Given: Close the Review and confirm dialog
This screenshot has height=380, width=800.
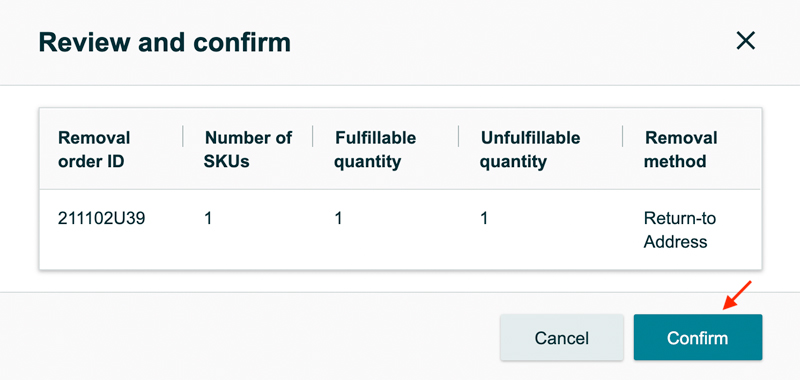Looking at the screenshot, I should (745, 41).
